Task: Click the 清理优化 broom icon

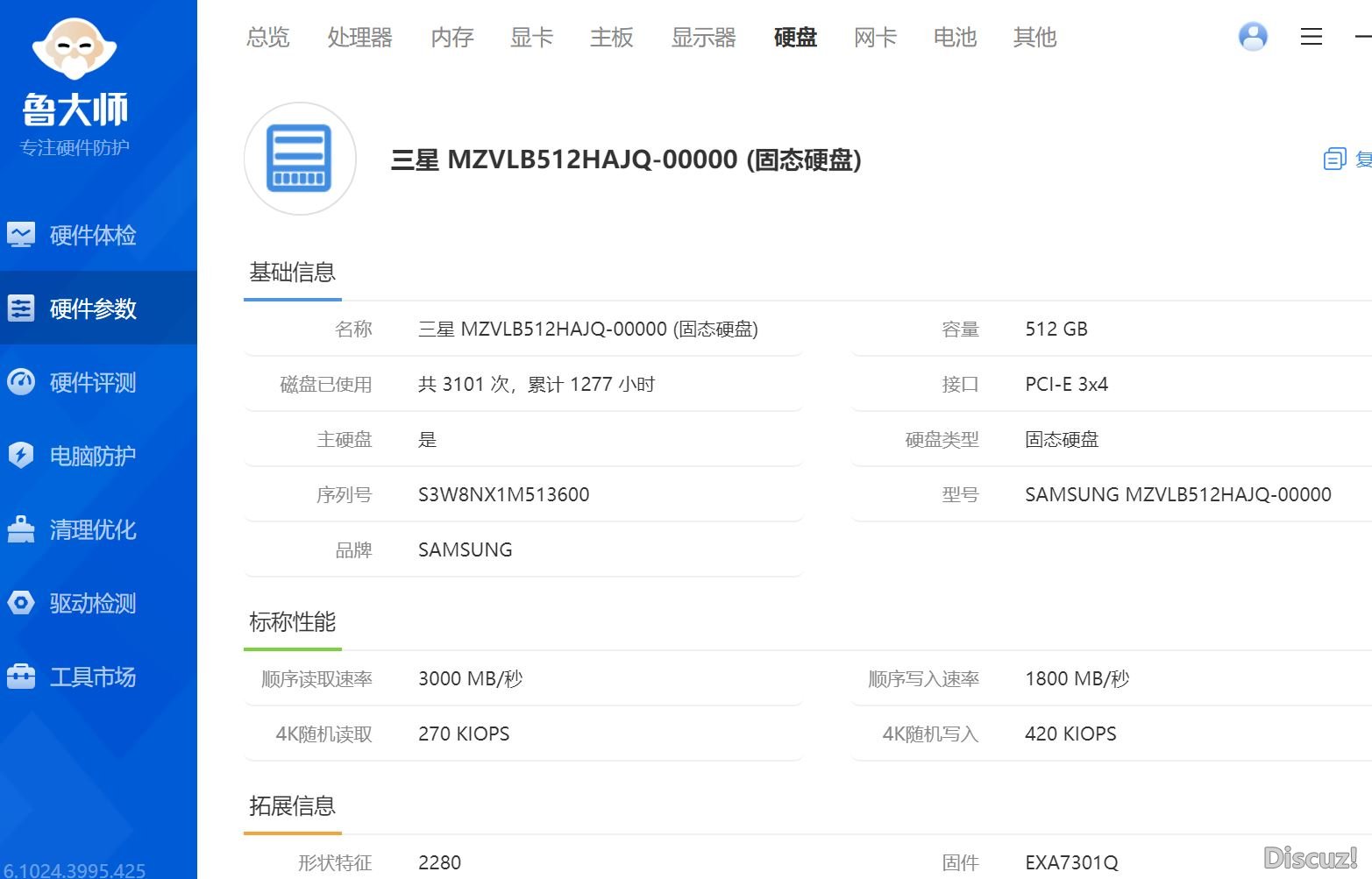Action: [x=21, y=529]
